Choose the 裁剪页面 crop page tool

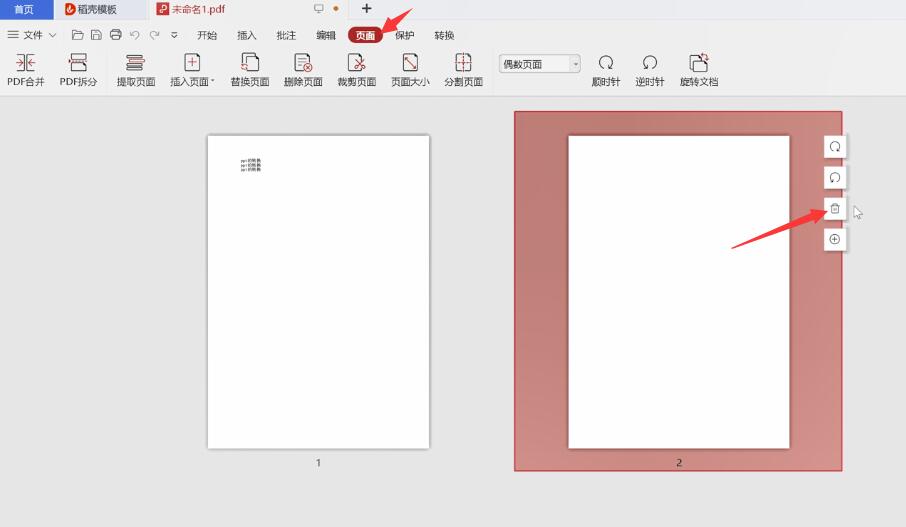357,69
